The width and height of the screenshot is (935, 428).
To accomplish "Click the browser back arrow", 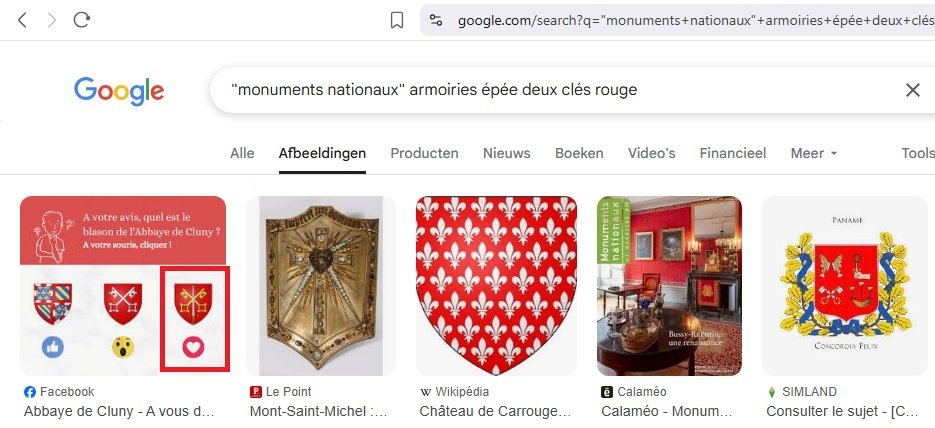I will (22, 20).
